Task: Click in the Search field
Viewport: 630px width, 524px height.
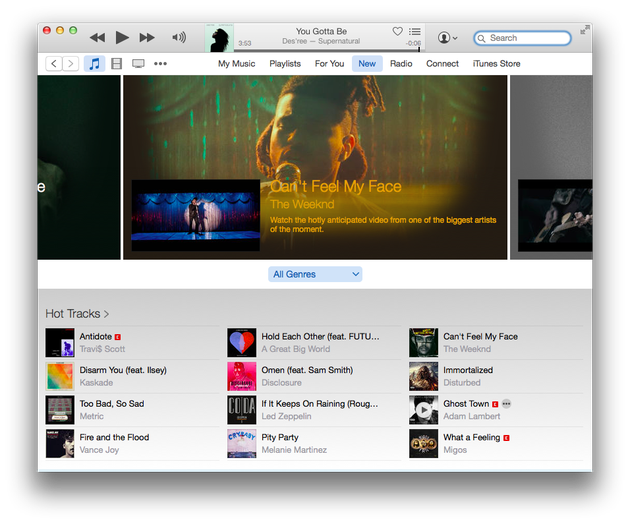Action: coord(522,38)
